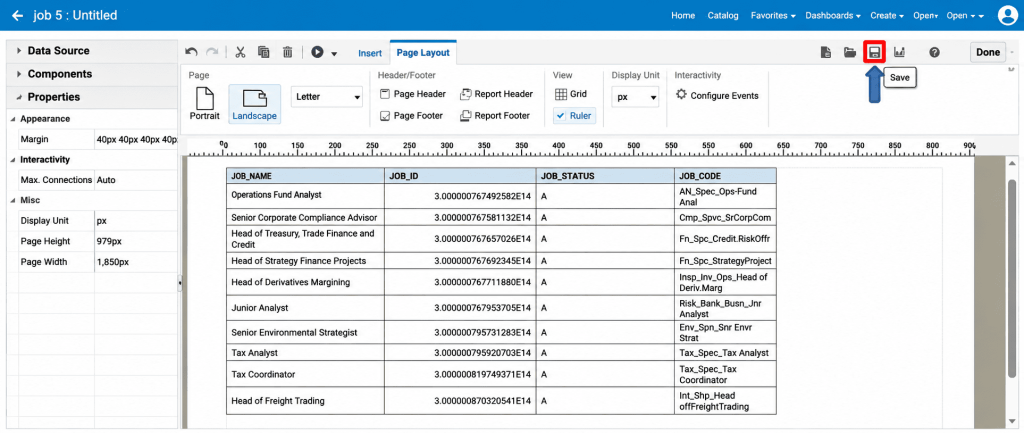
Task: Go to Home in top navigation
Action: pos(683,15)
